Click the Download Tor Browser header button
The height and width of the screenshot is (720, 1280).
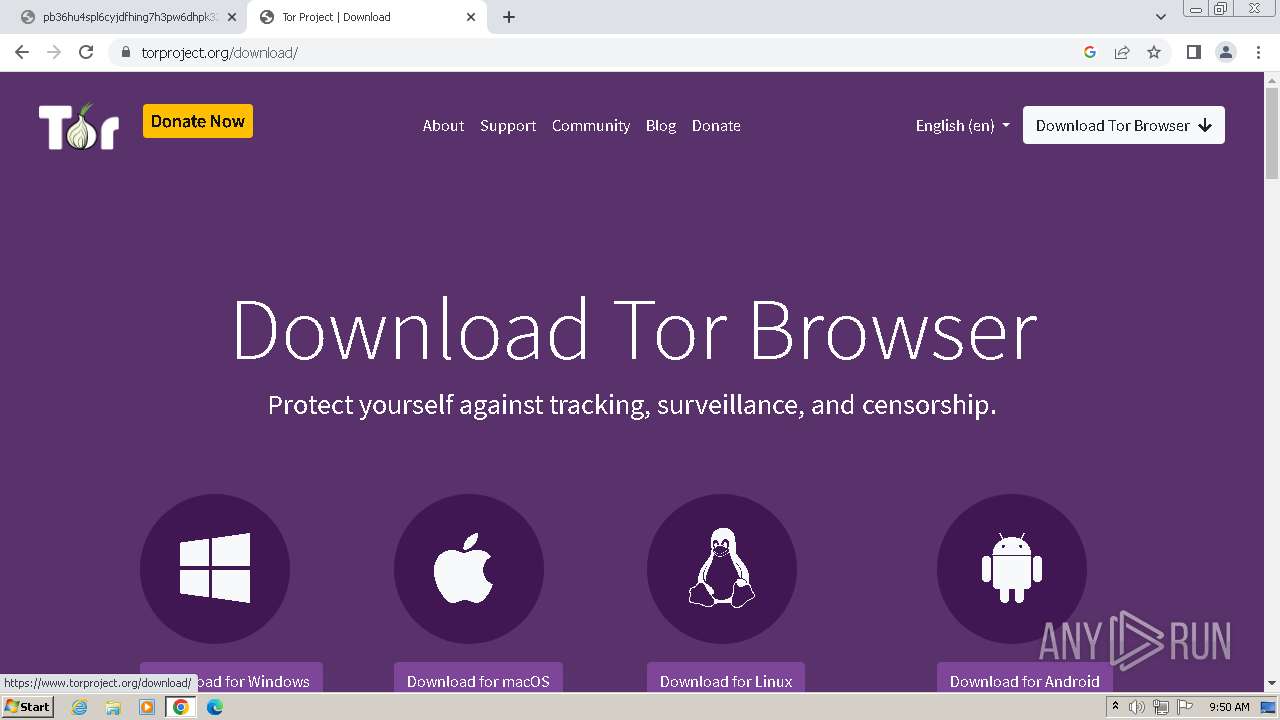(1124, 125)
